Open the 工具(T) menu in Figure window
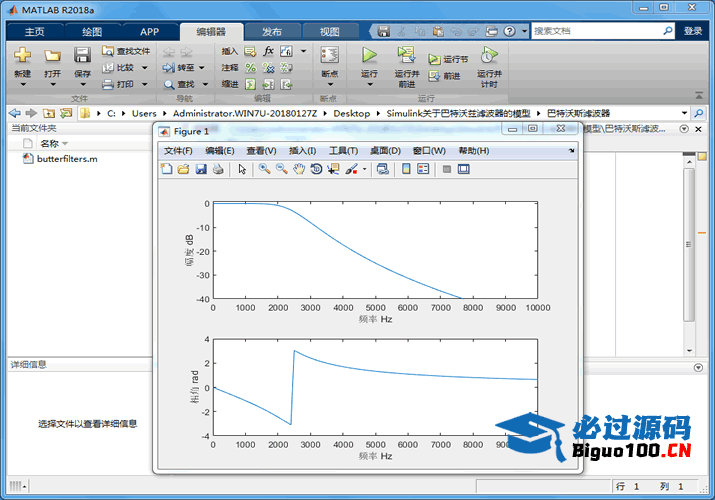 pos(343,151)
